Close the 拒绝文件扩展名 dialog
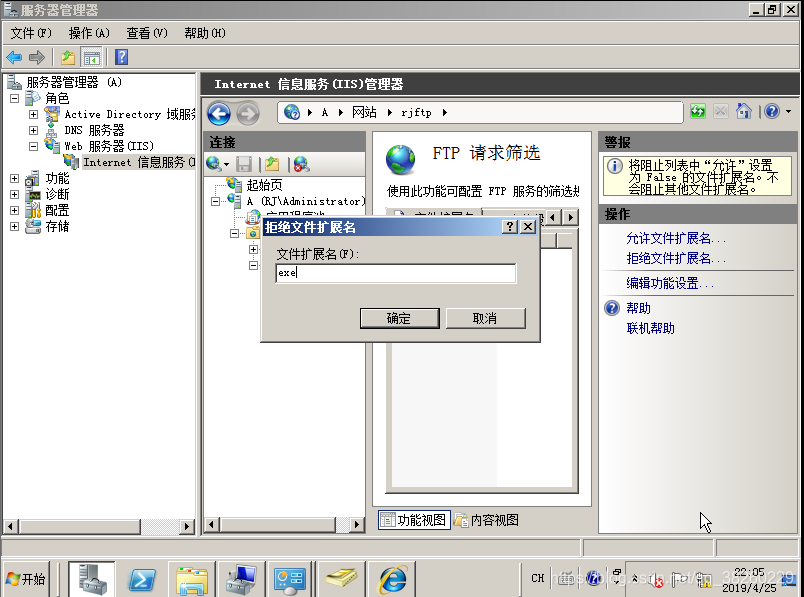The width and height of the screenshot is (804, 597). click(x=528, y=227)
